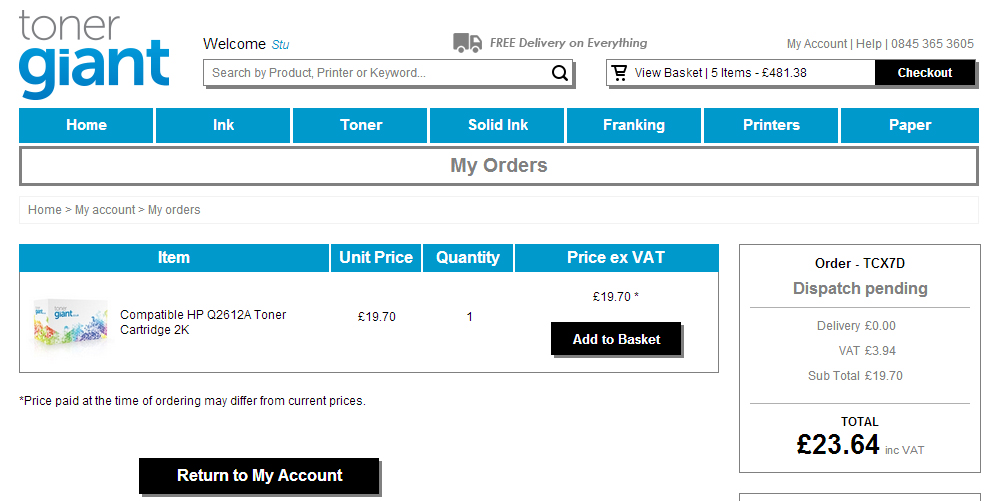The image size is (1003, 501).
Task: View Basket with 5 items link
Action: pyautogui.click(x=720, y=73)
